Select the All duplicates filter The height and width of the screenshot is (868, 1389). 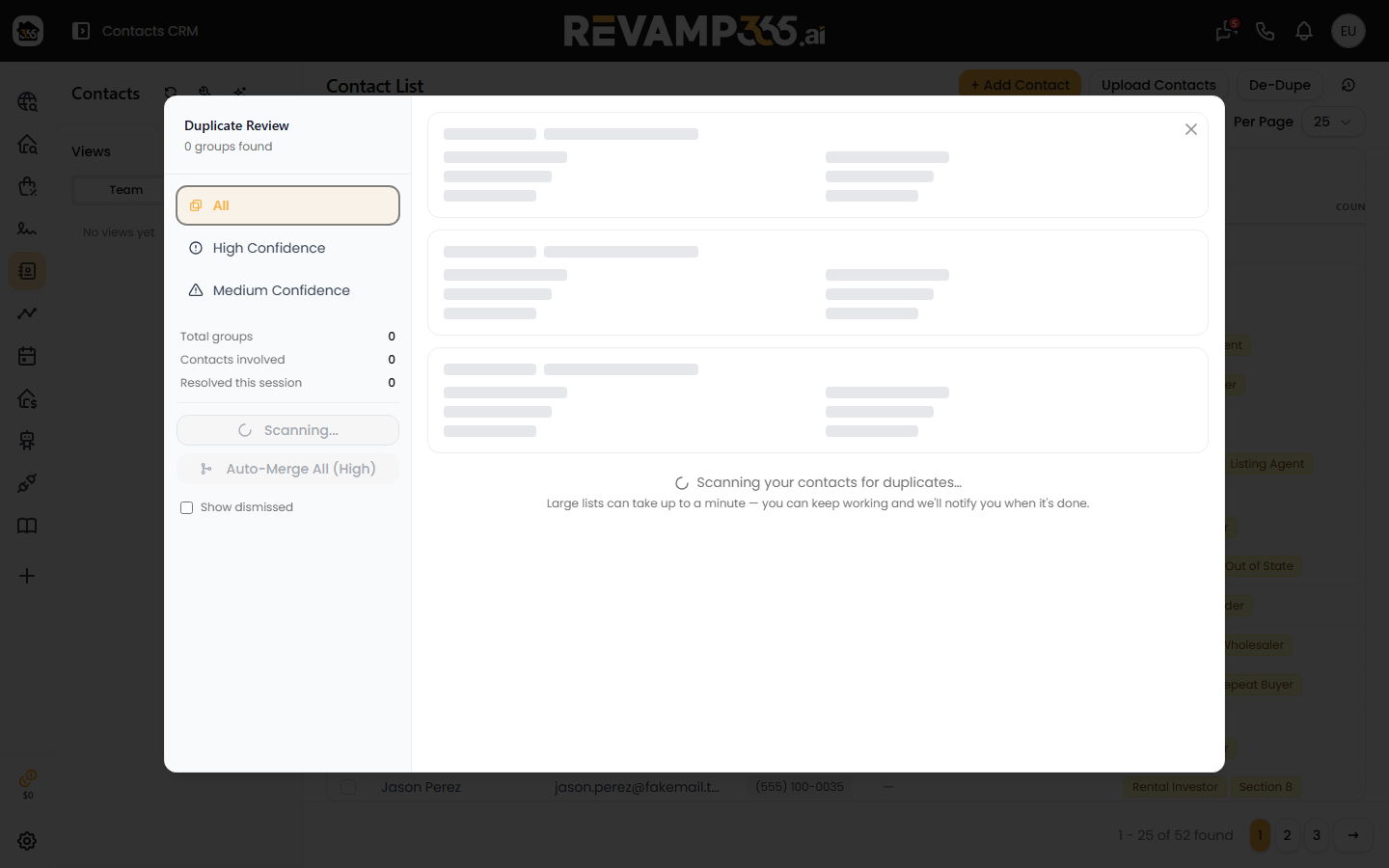tap(287, 205)
